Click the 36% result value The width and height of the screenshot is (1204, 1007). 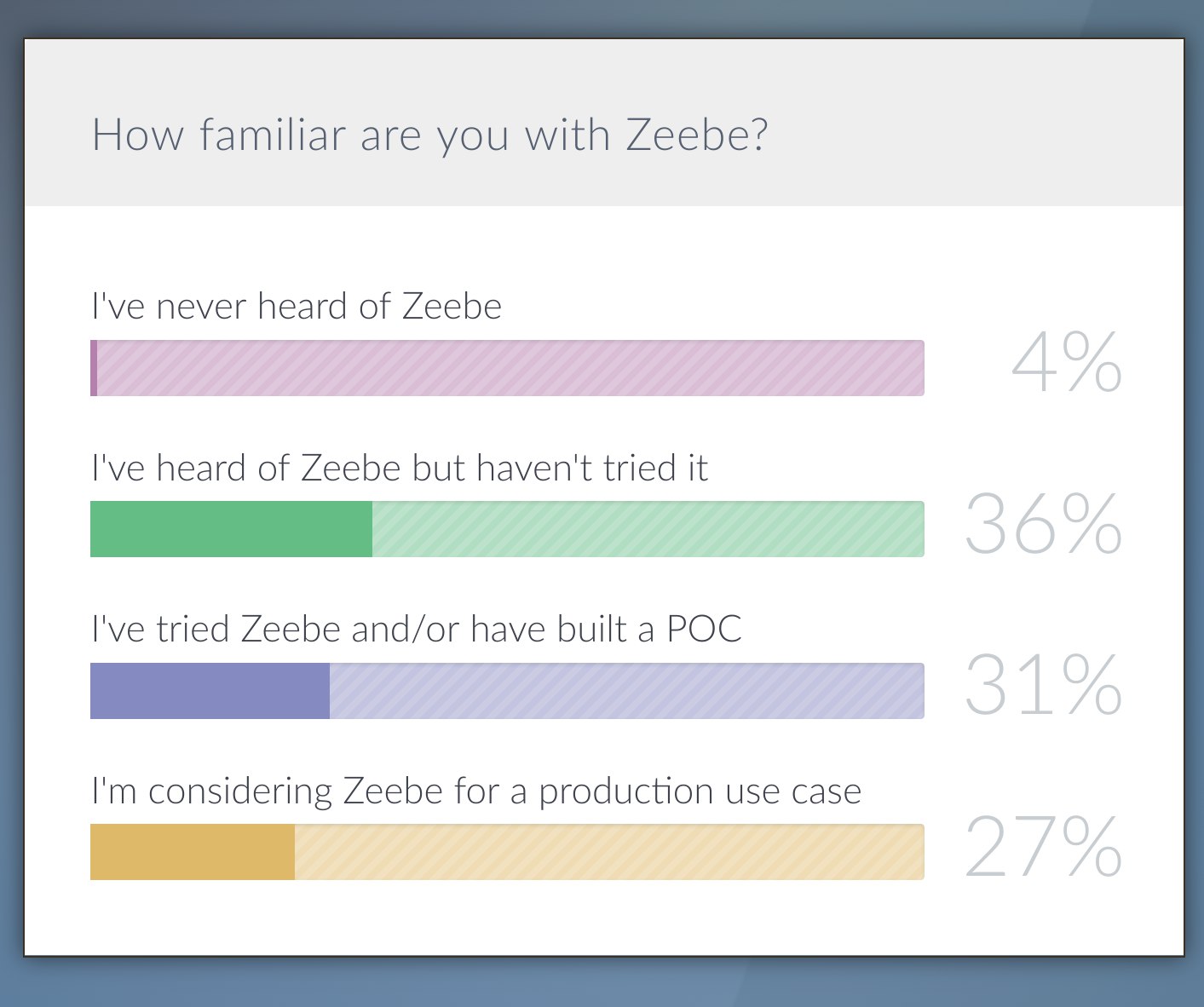[x=1044, y=523]
